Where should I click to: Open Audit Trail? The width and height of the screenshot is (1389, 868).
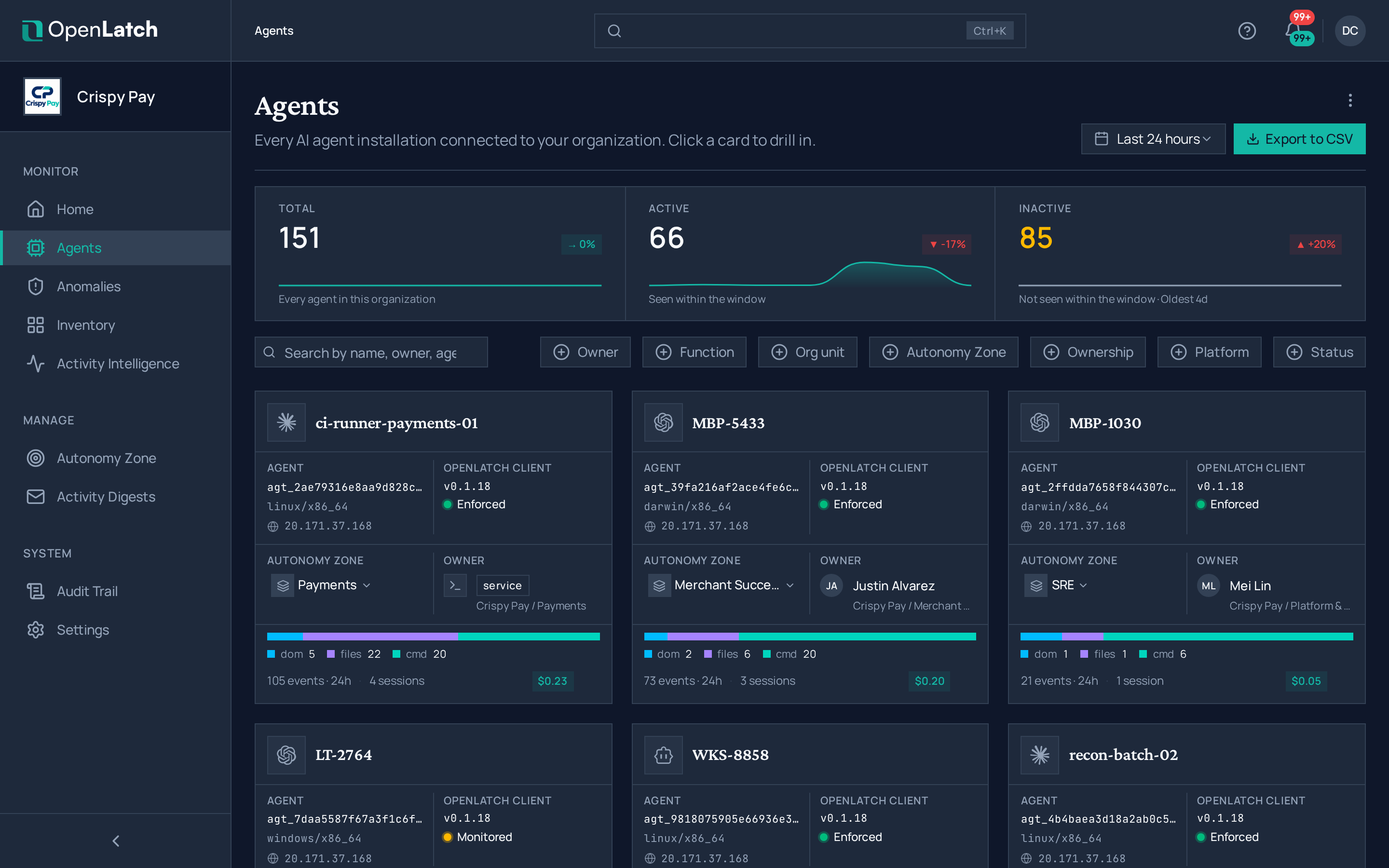pyautogui.click(x=115, y=591)
